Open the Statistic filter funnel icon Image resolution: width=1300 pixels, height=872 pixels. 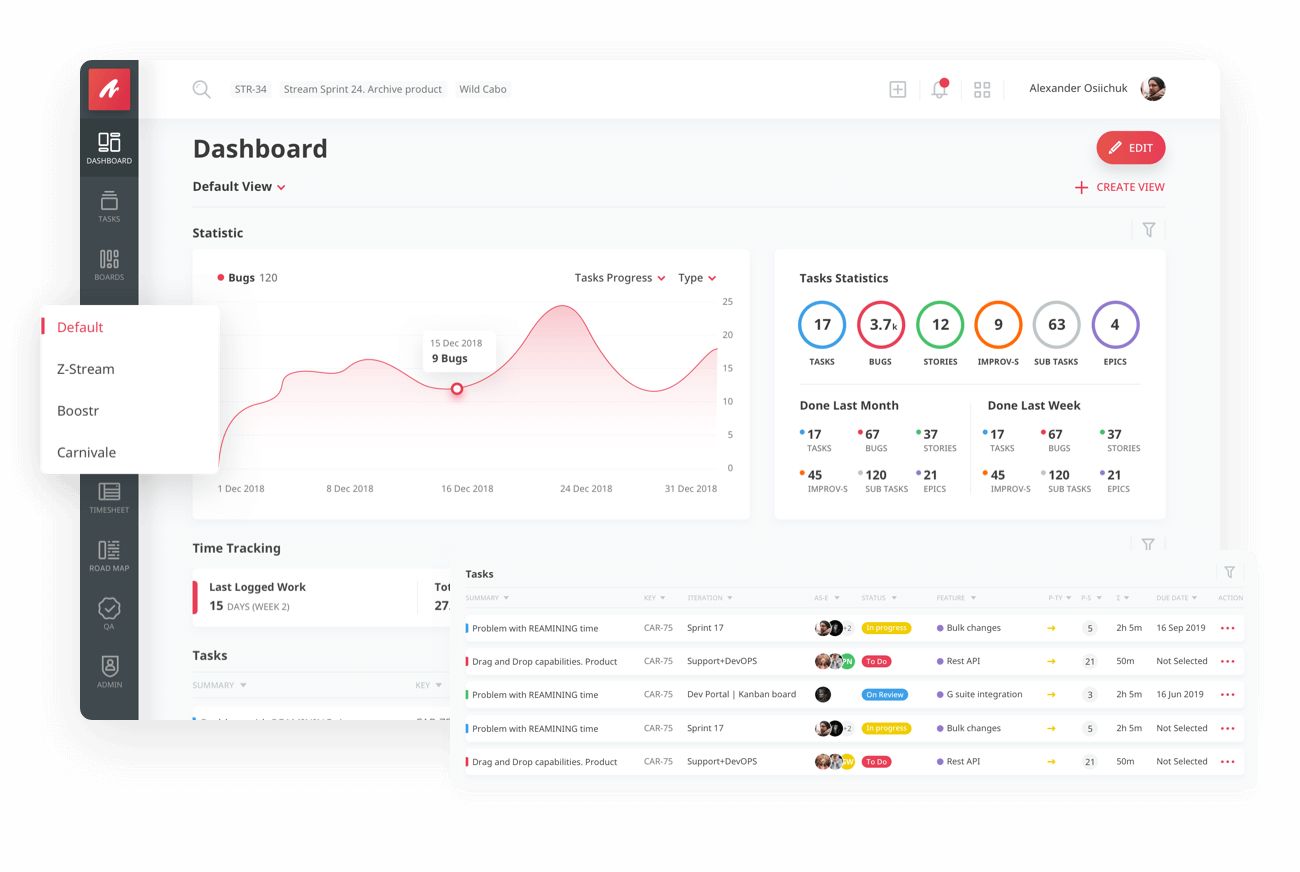click(x=1148, y=230)
